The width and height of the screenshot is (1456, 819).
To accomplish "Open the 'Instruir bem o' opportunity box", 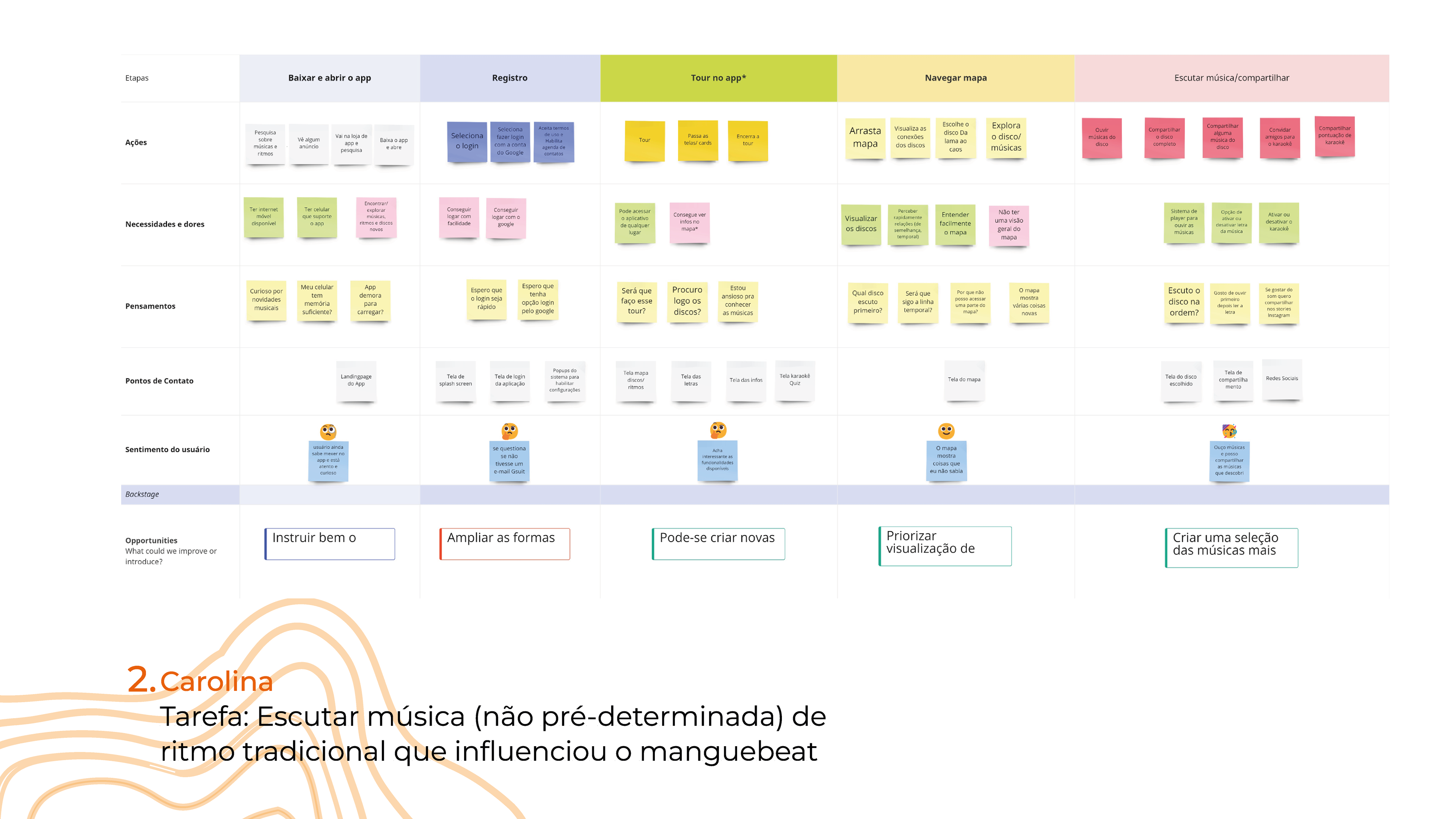I will [x=329, y=544].
